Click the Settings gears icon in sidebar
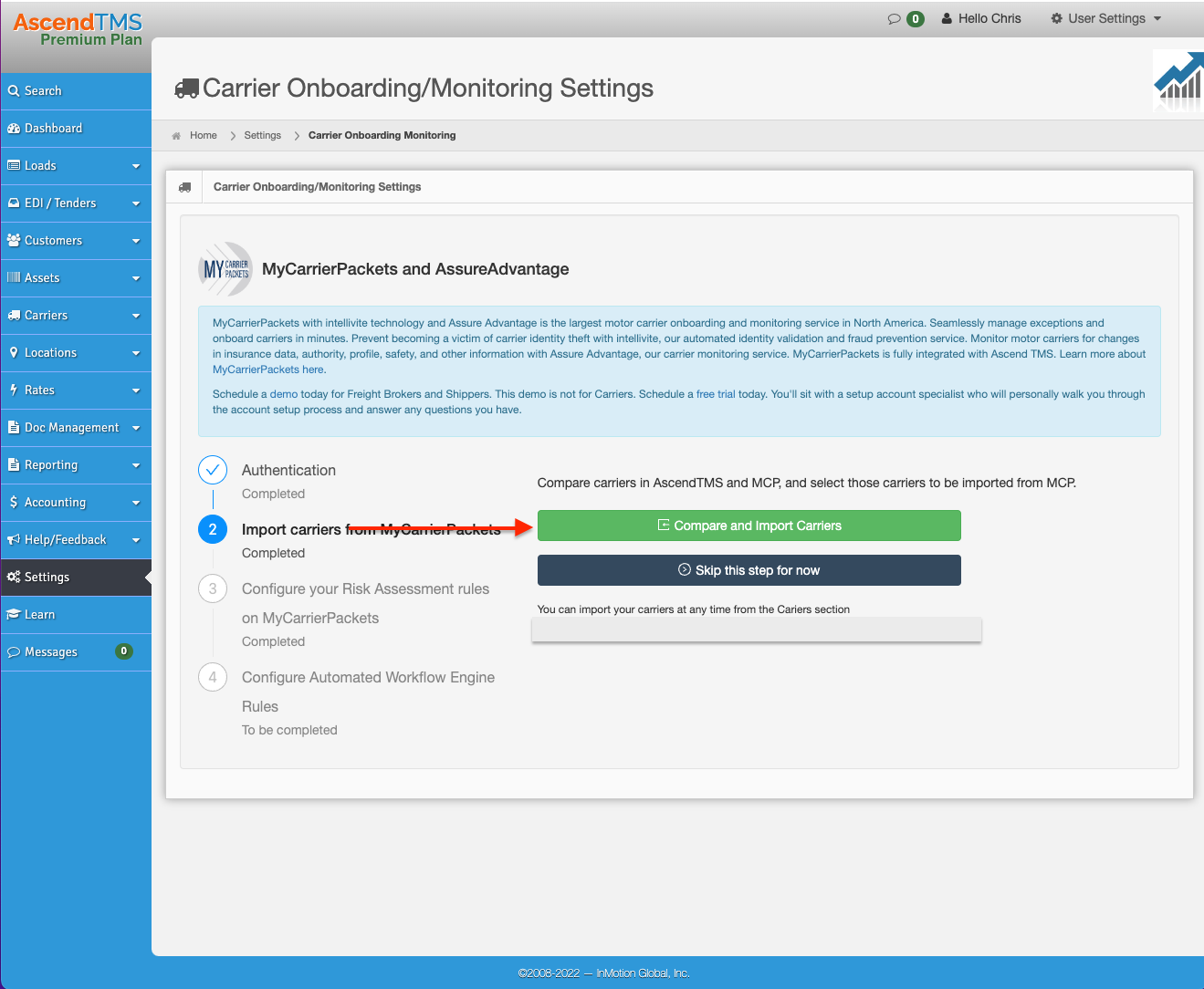The width and height of the screenshot is (1204, 989). (14, 578)
